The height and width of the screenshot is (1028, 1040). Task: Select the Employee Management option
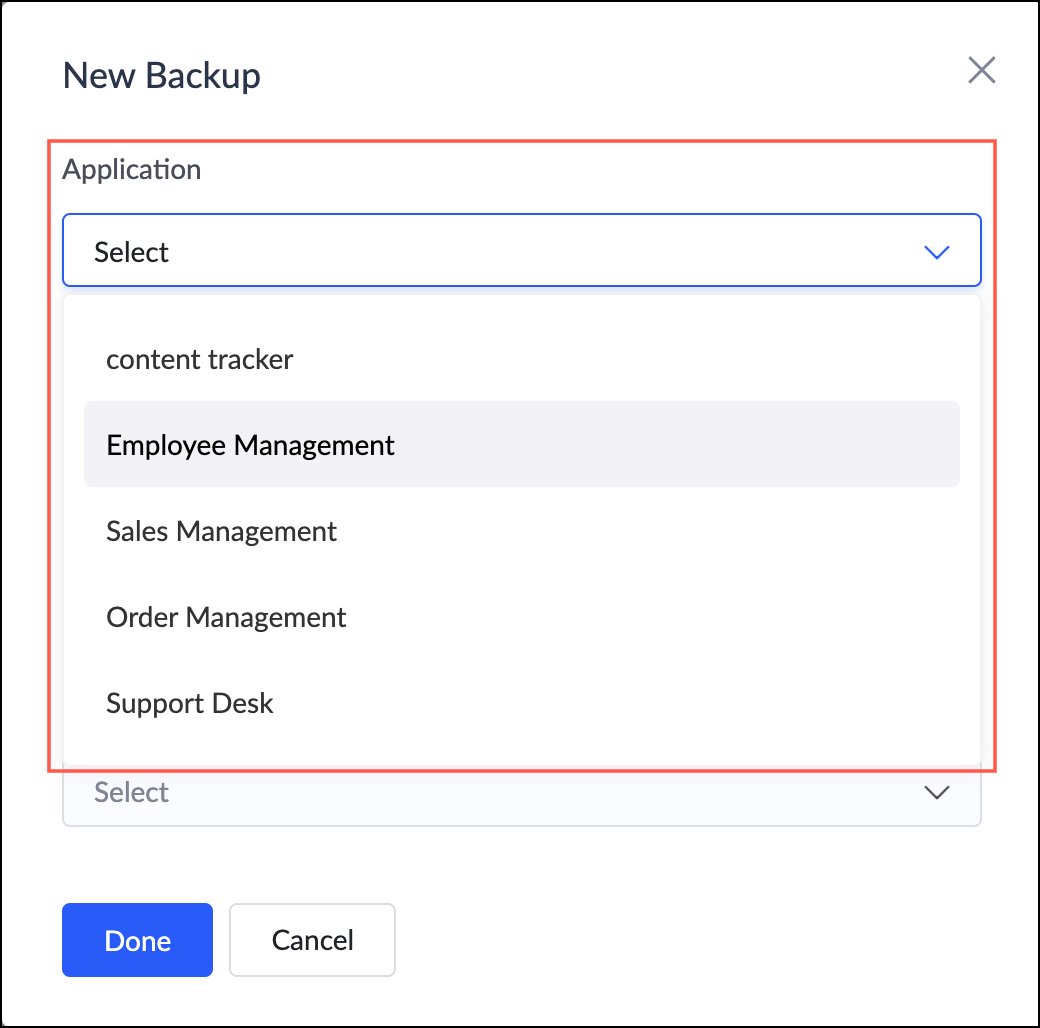251,445
